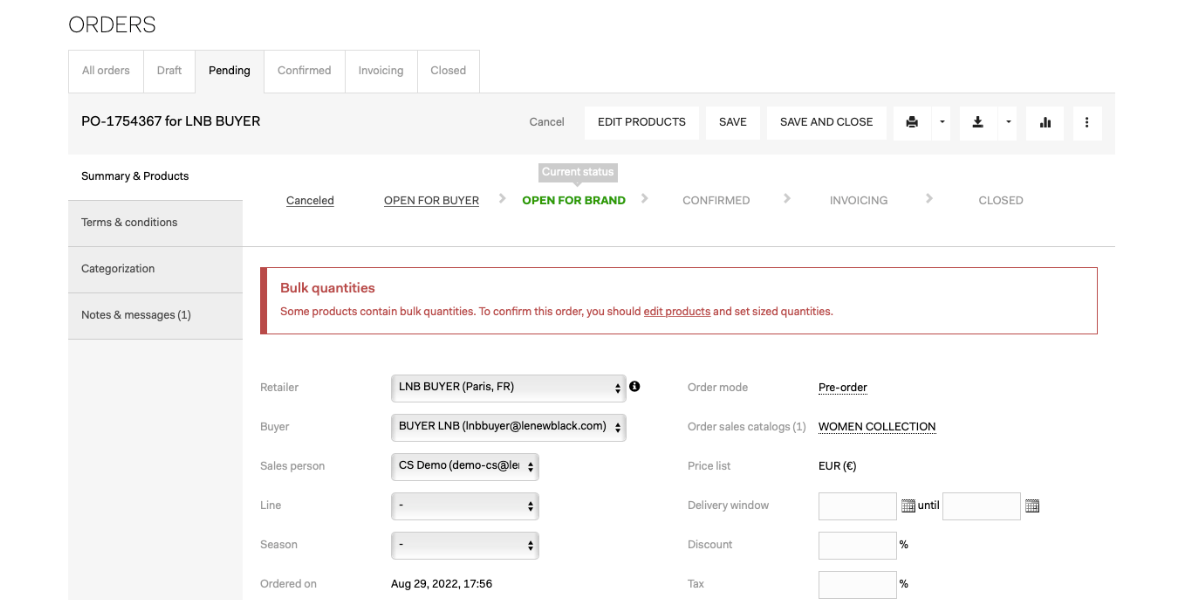The width and height of the screenshot is (1200, 600).
Task: Click the CONFIRMED status step
Action: [716, 201]
